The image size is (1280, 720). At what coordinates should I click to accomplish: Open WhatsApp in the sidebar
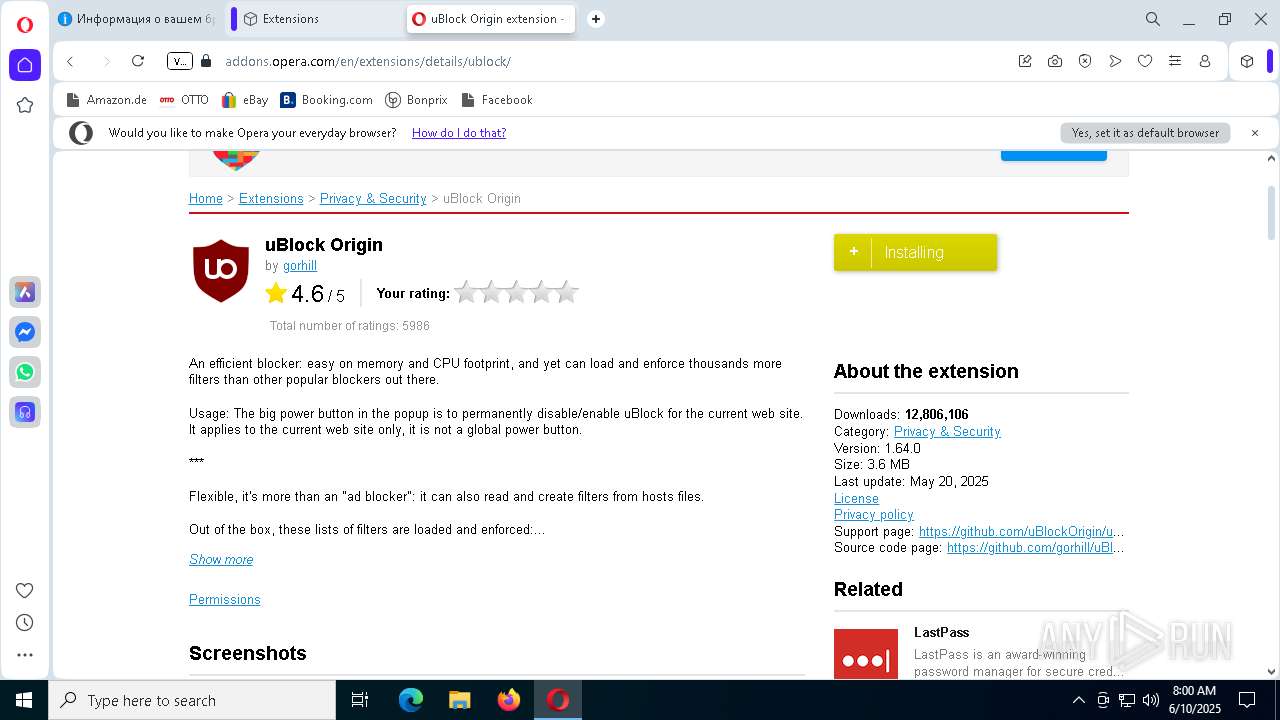pos(25,372)
